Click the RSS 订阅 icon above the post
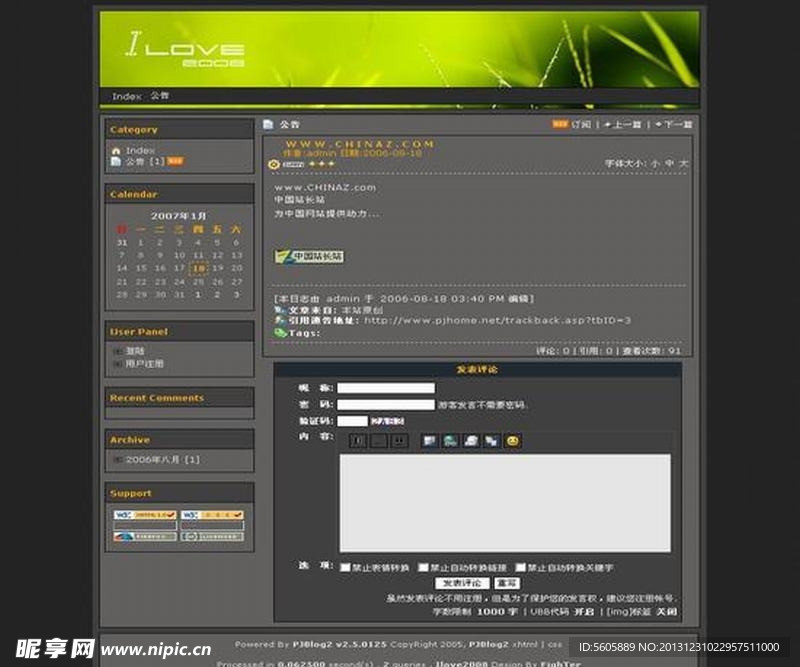 560,125
